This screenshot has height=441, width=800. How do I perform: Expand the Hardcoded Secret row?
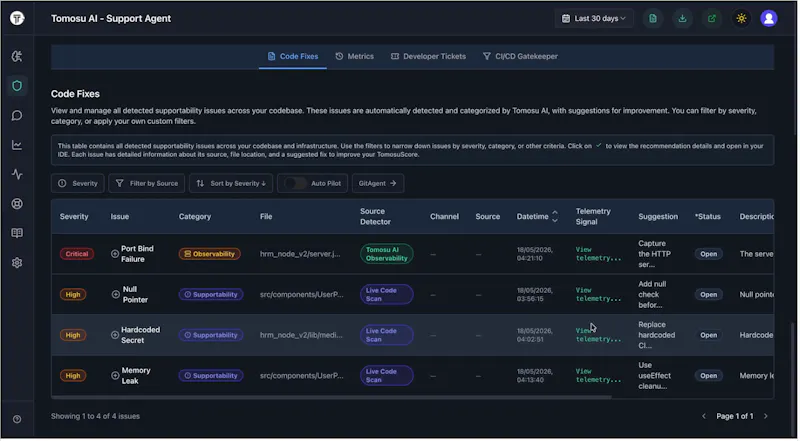pos(115,335)
